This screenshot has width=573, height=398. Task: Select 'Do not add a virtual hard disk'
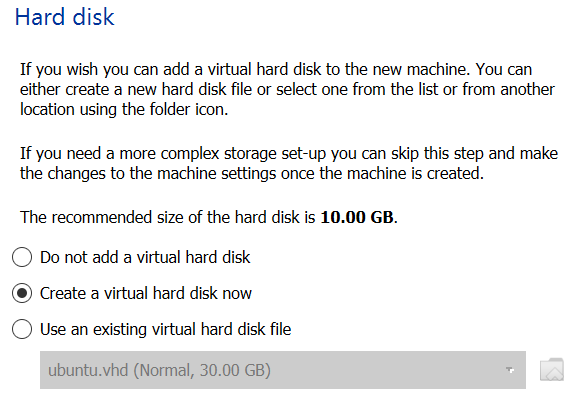pos(131,257)
